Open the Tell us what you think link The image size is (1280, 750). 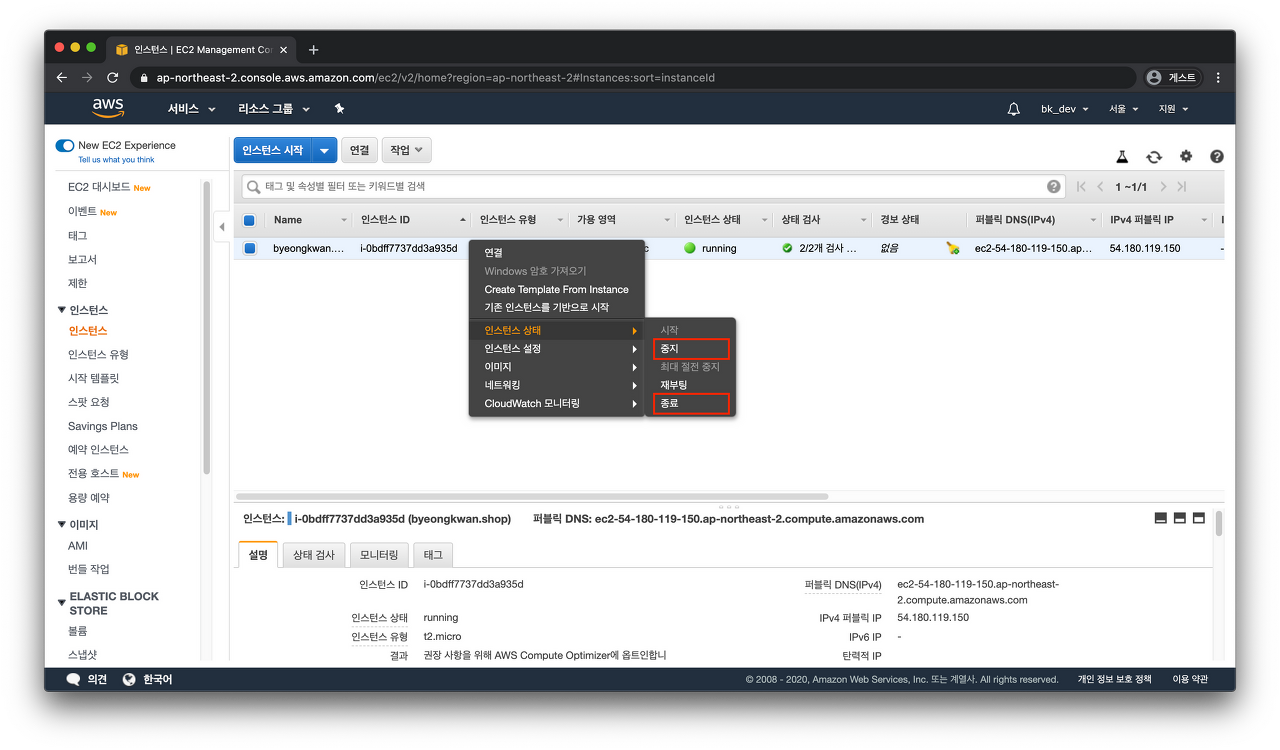tap(116, 160)
